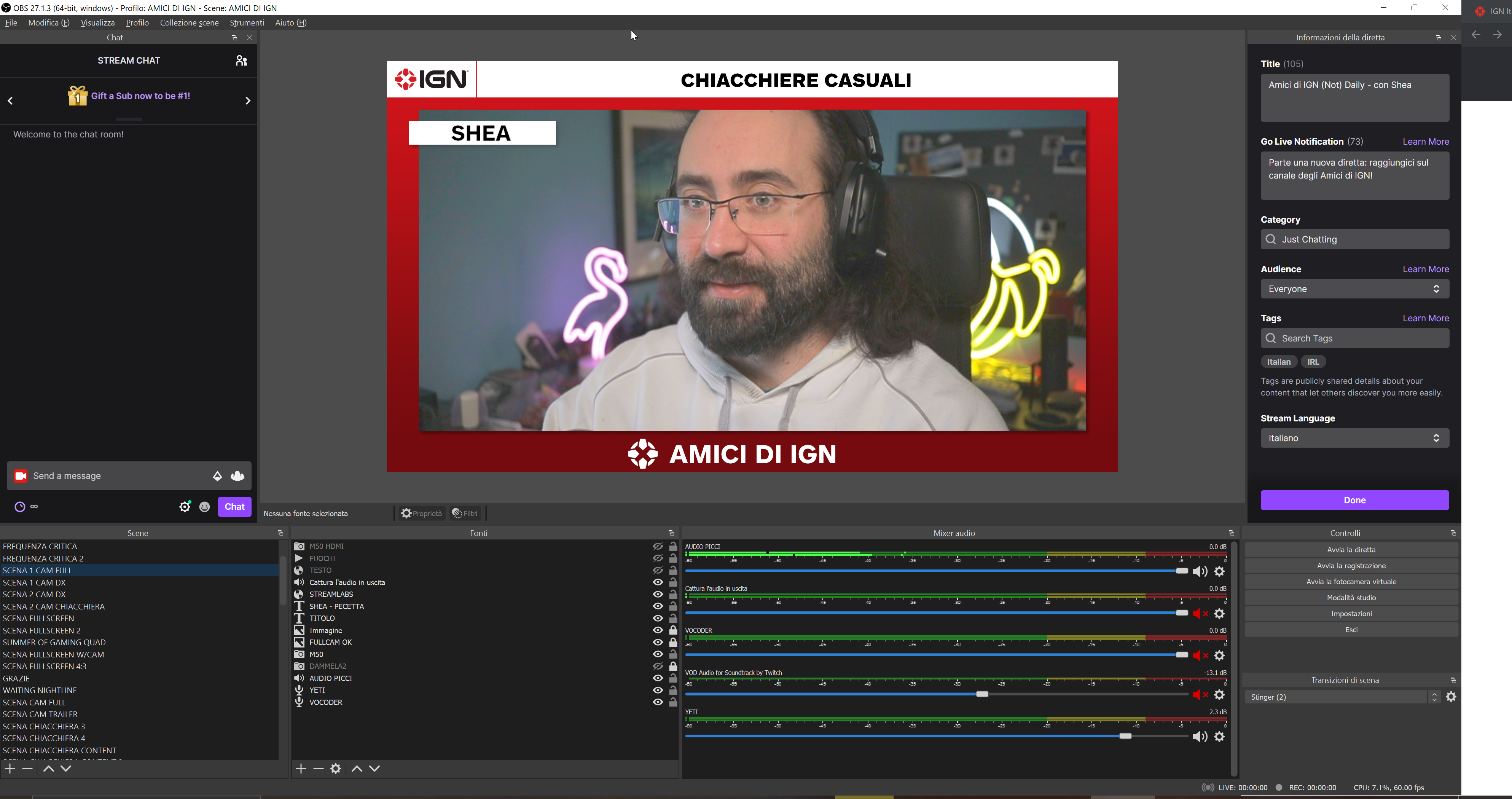Open source properties gear in Fonti toolbar
Image resolution: width=1512 pixels, height=799 pixels.
[x=336, y=769]
